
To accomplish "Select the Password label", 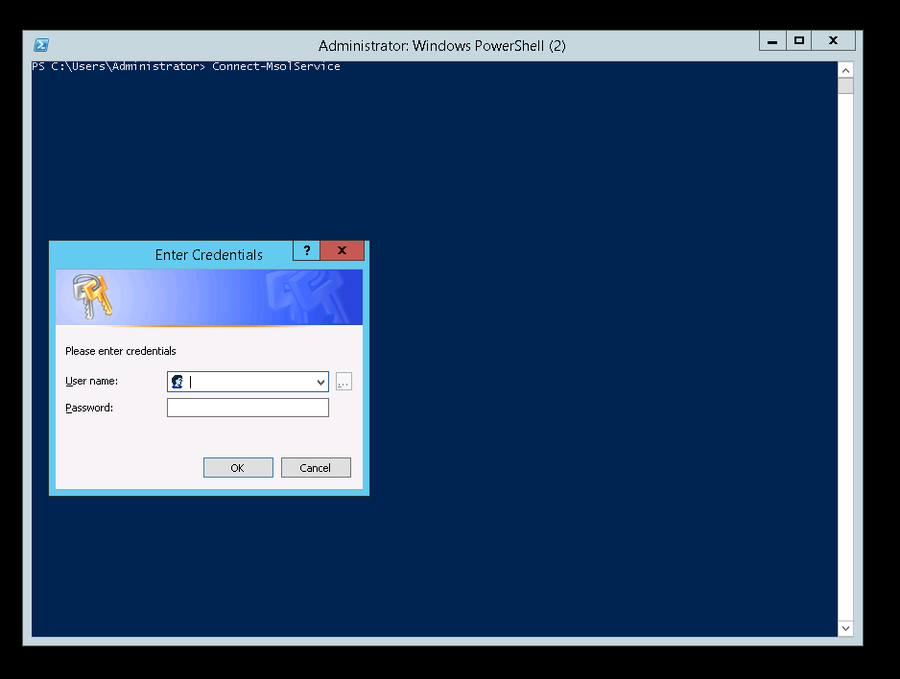I will (x=89, y=408).
